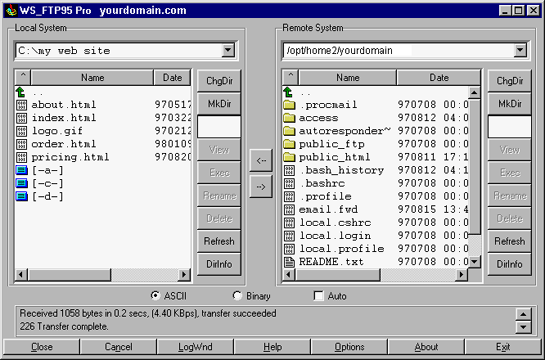The image size is (545, 360).
Task: Click the remote list scroll up arrow
Action: 474,92
